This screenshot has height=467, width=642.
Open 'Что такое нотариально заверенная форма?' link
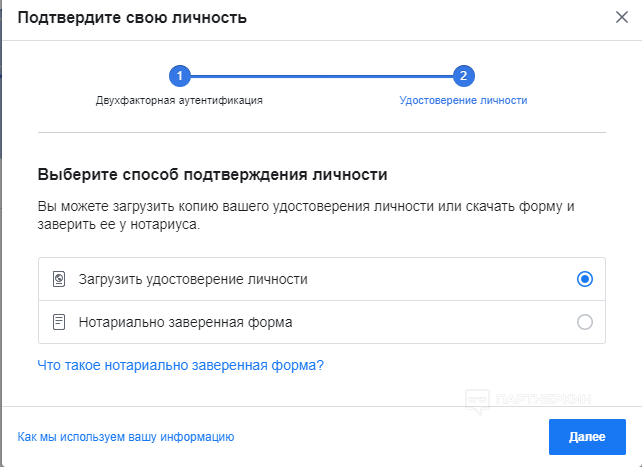[x=181, y=365]
